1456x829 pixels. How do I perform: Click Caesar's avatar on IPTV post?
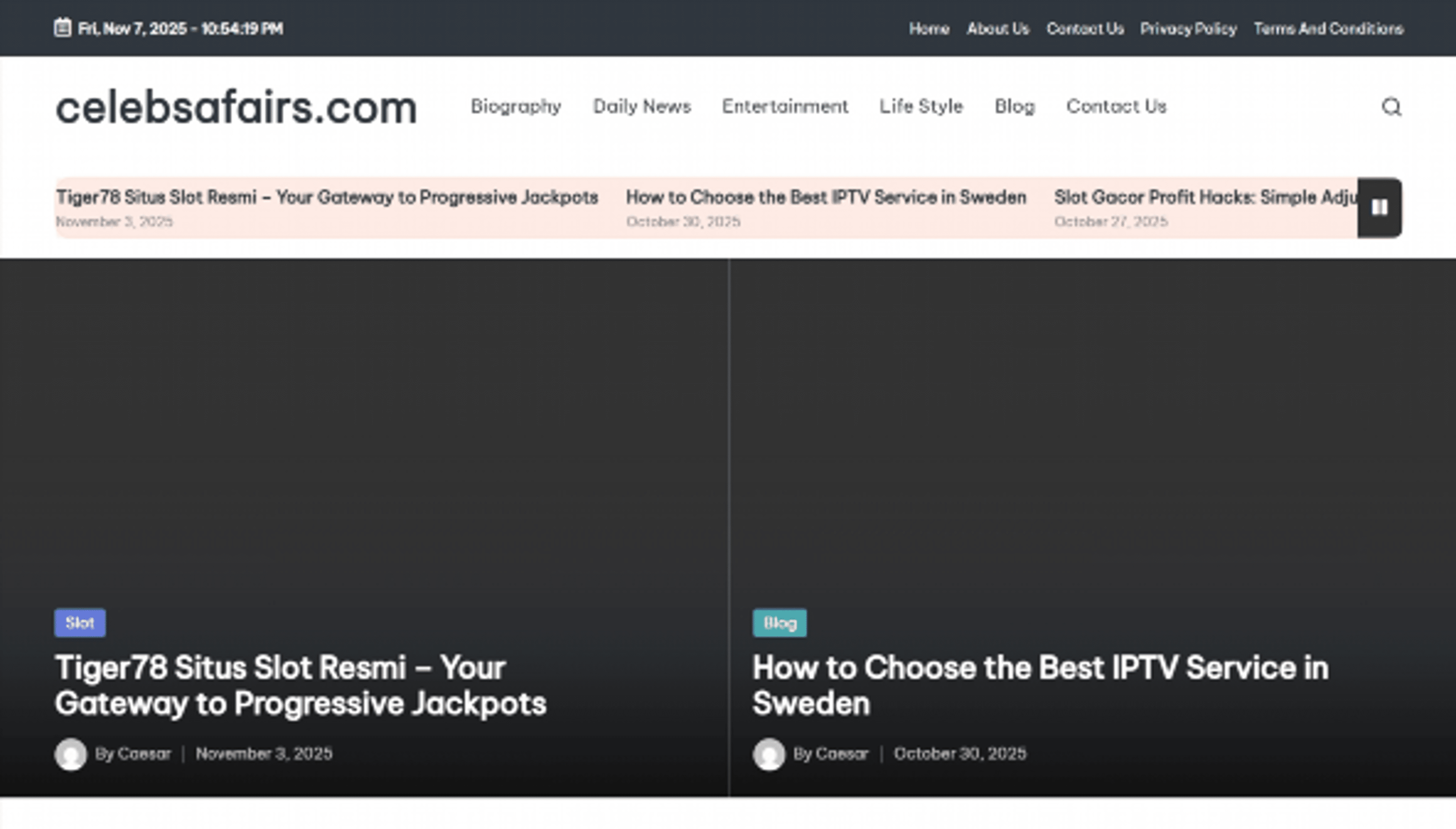(769, 754)
